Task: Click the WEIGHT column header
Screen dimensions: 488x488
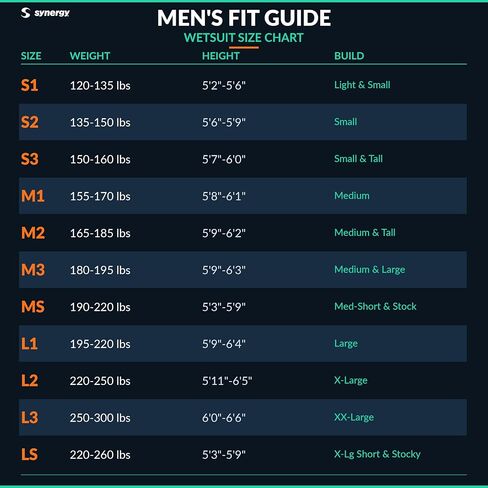Action: coord(90,56)
